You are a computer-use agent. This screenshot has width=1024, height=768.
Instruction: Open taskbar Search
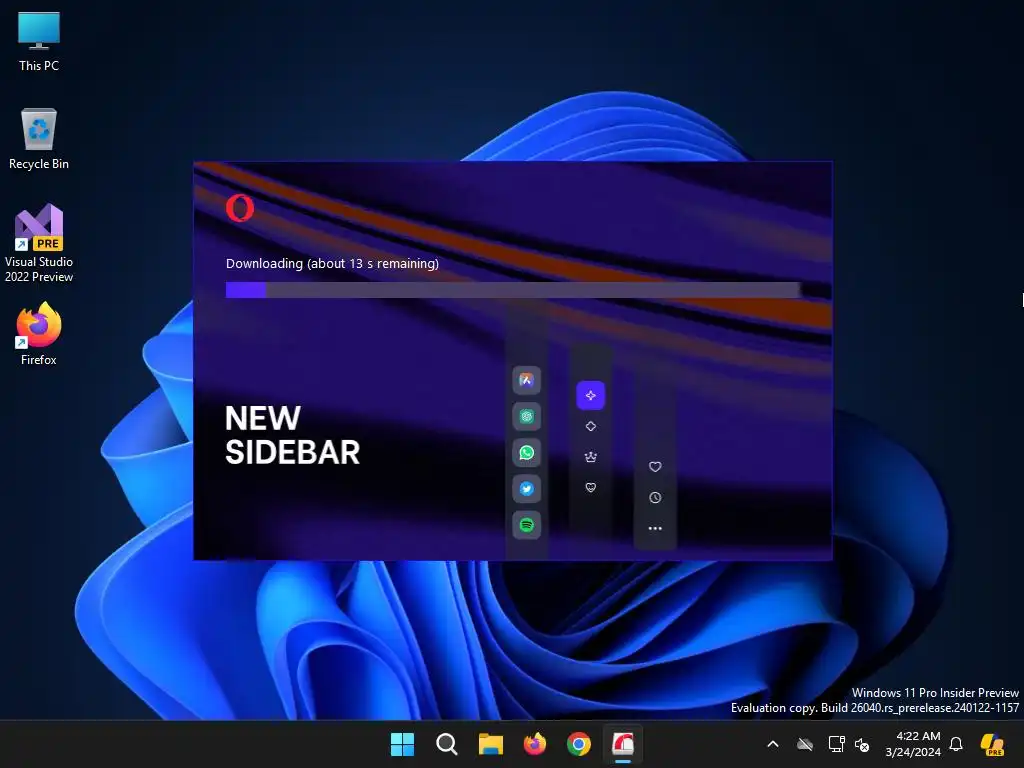click(447, 744)
